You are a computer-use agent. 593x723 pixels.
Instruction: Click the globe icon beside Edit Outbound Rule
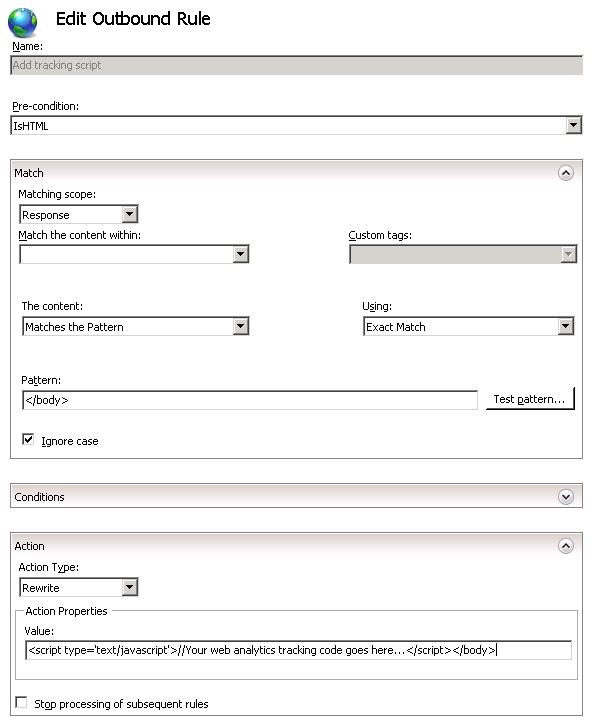click(22, 22)
